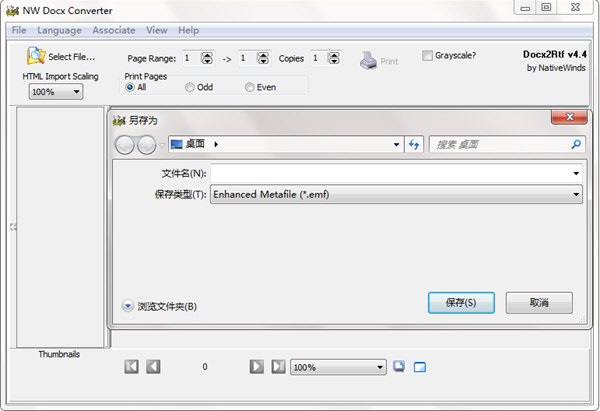This screenshot has height=411, width=600.
Task: Click the Print label
Action: pos(389,61)
